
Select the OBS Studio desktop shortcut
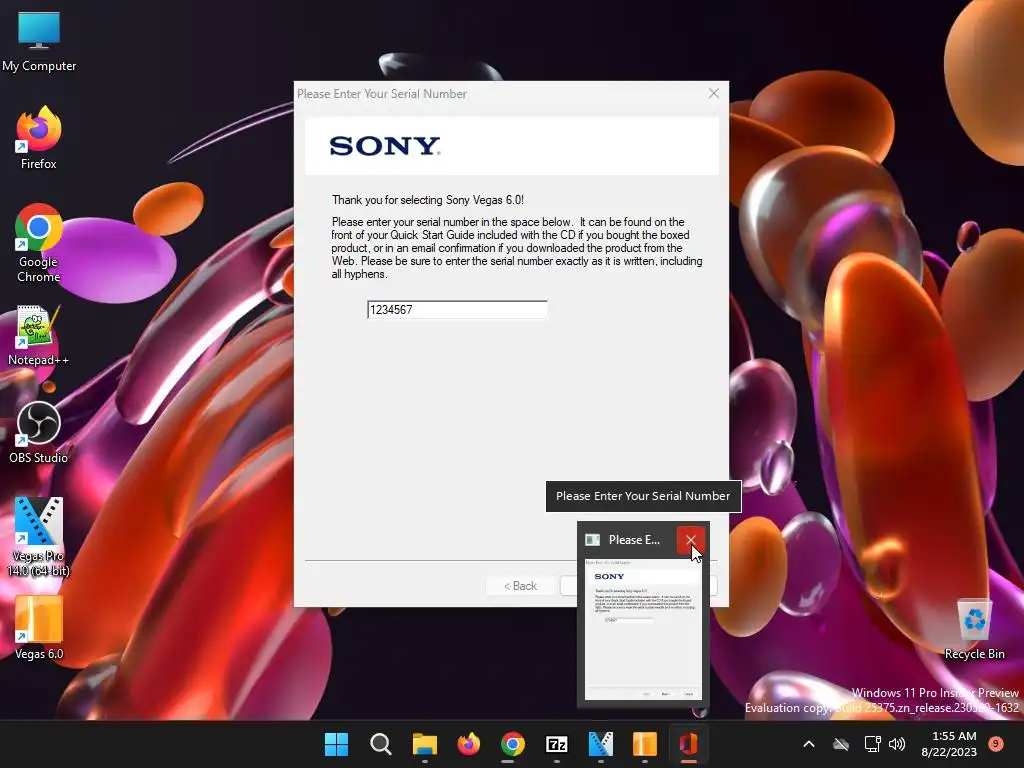coord(39,432)
